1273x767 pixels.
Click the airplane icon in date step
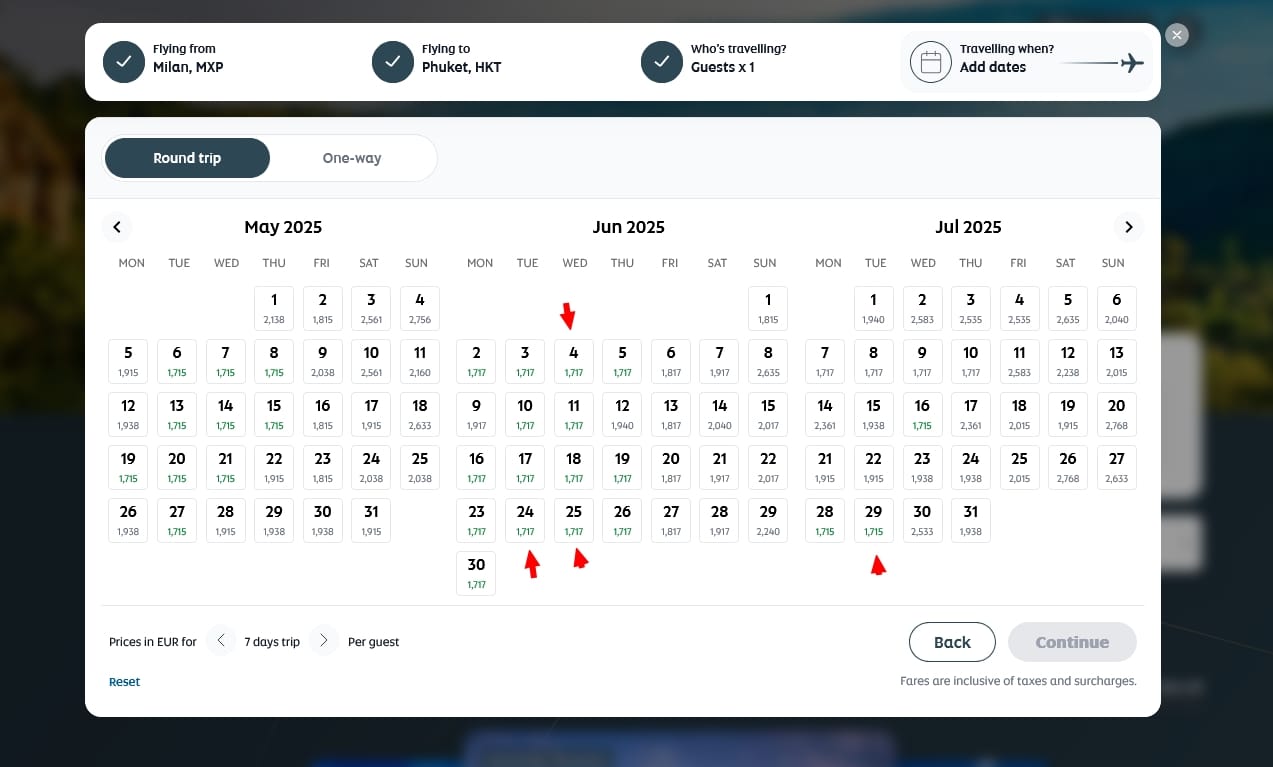tap(1131, 63)
